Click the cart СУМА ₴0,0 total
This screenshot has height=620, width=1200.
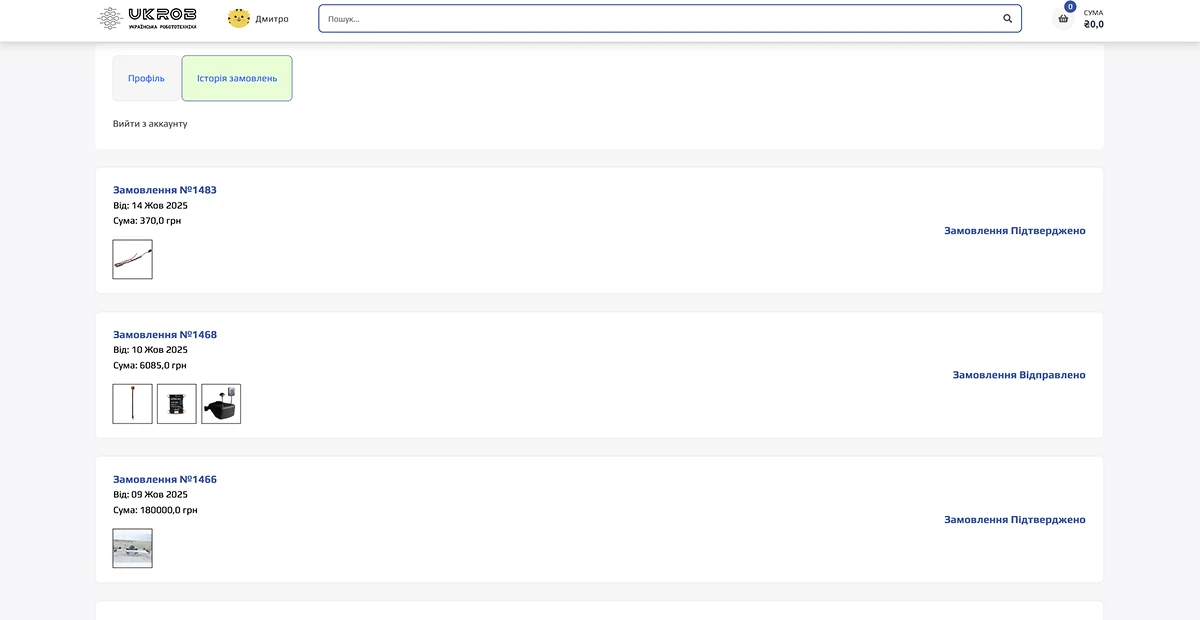point(1093,19)
